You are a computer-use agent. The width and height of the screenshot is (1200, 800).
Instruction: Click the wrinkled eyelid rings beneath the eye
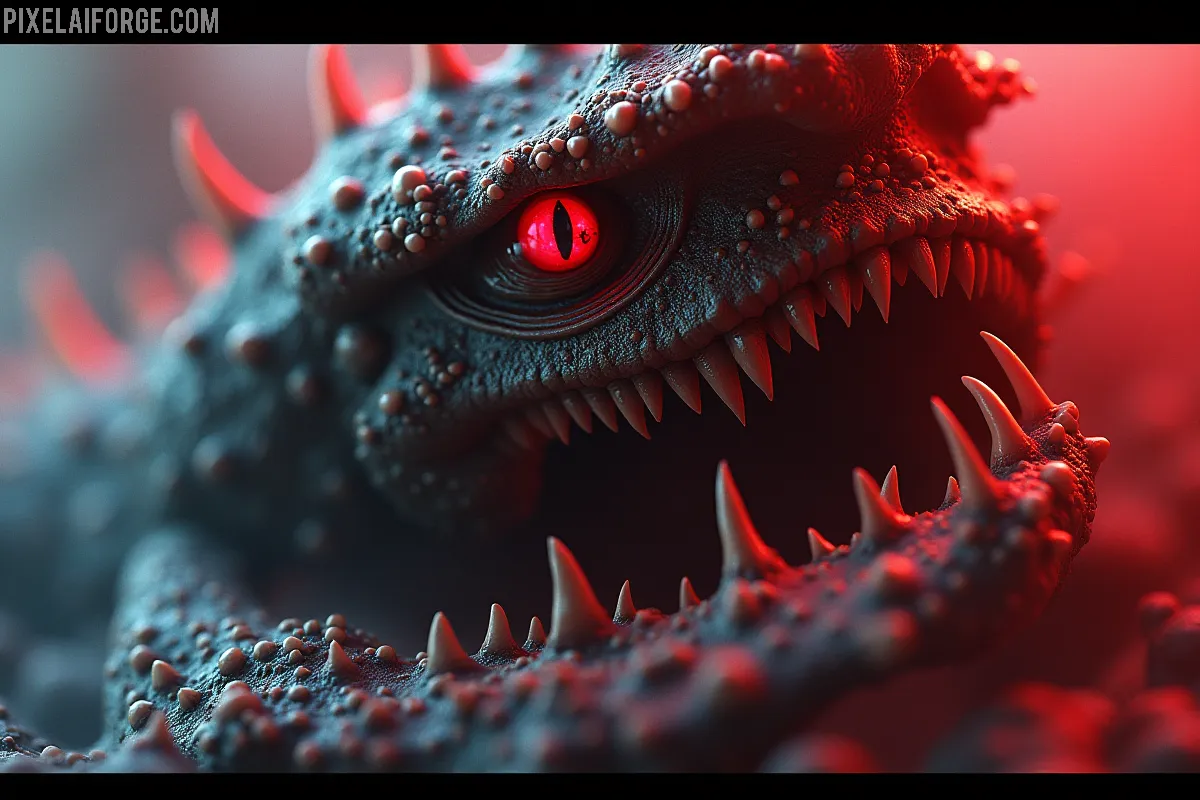tap(540, 300)
